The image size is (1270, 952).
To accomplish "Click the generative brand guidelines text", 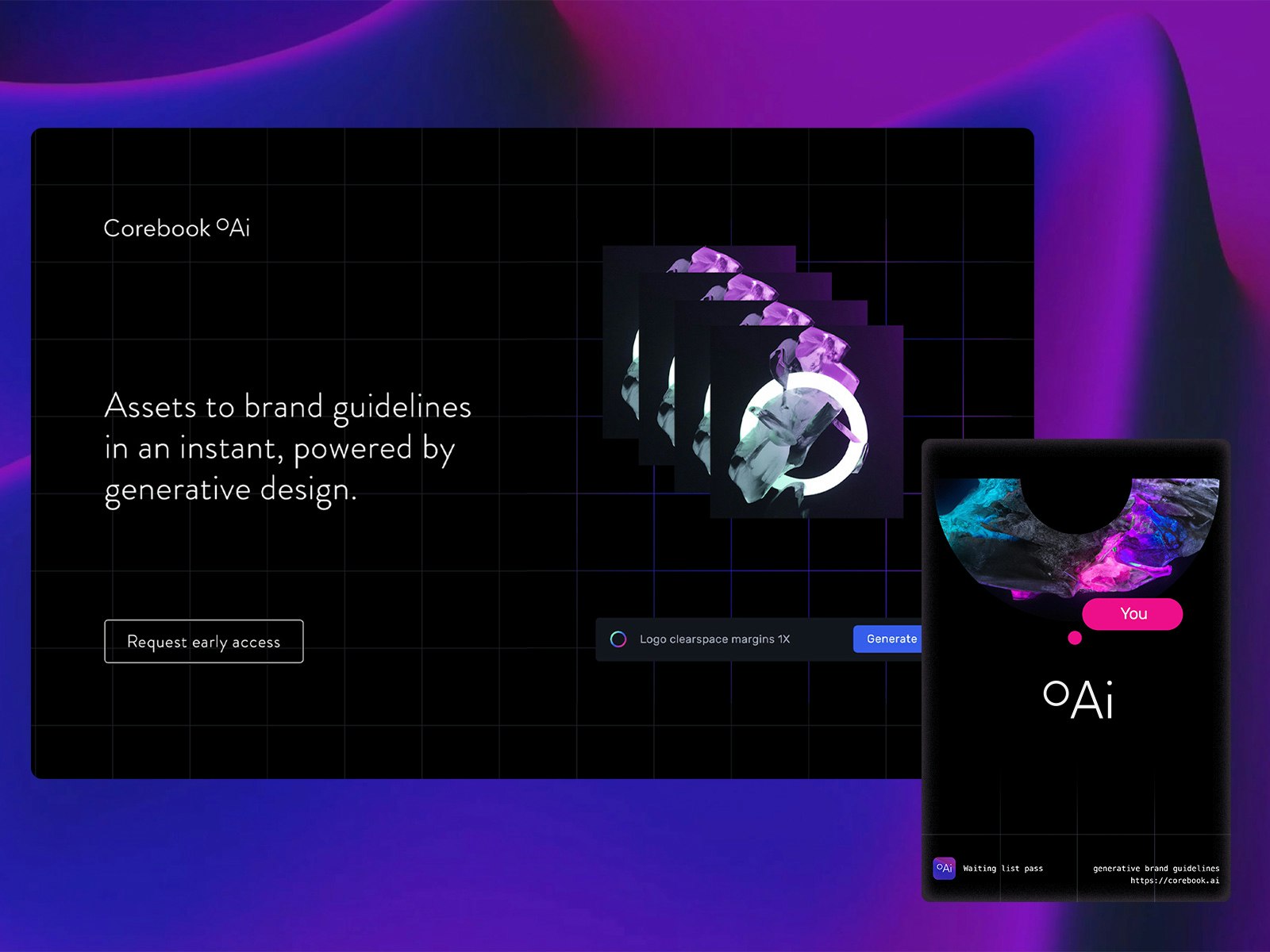I will coord(1156,869).
